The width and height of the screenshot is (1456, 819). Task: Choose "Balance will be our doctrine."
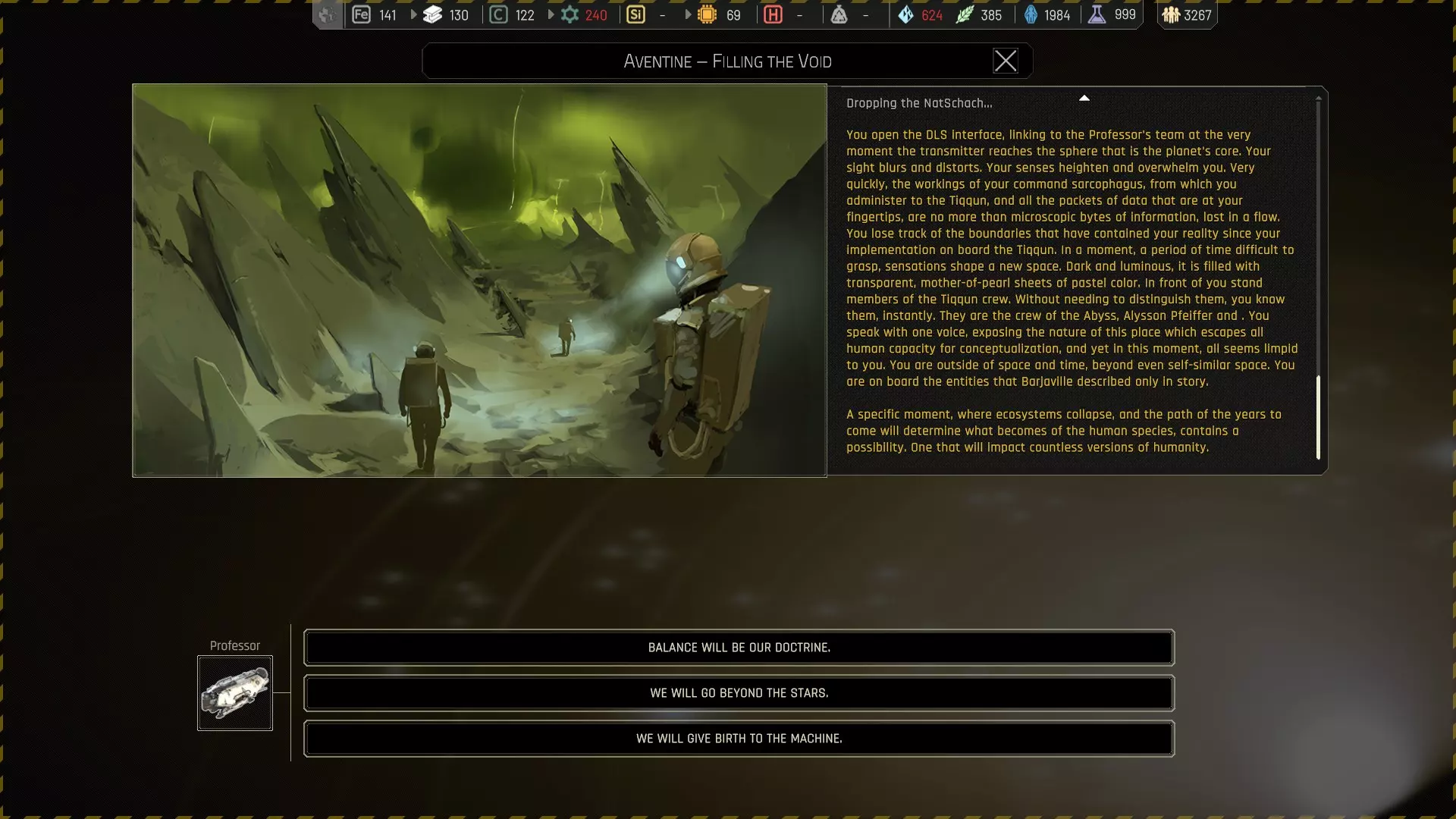coord(739,648)
